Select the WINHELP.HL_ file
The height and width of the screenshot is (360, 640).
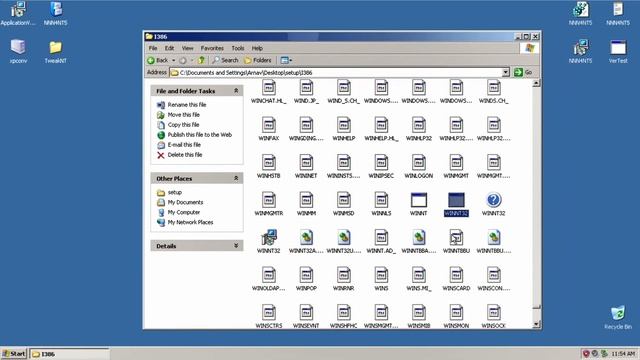381,125
